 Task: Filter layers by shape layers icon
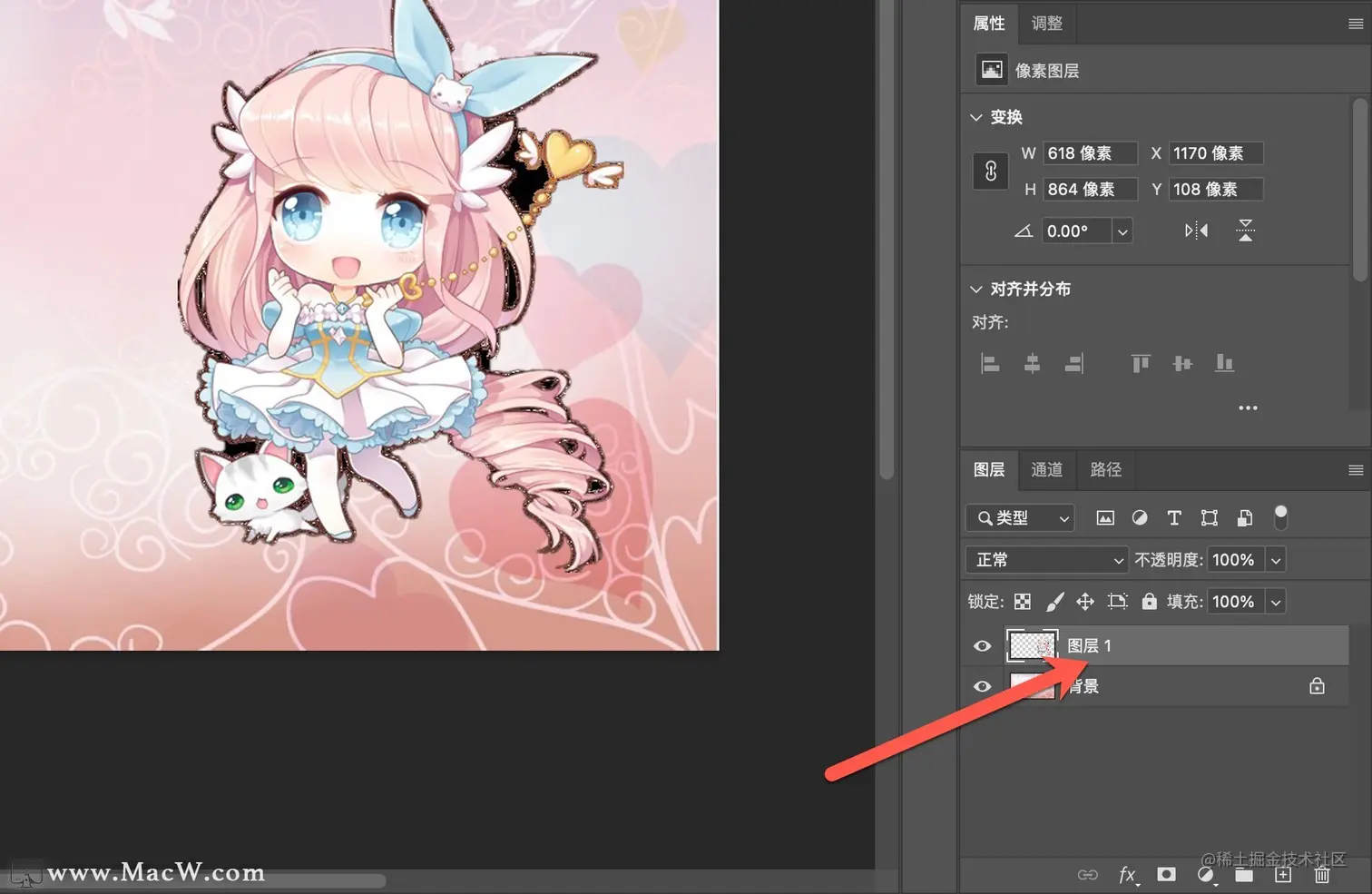(1210, 518)
